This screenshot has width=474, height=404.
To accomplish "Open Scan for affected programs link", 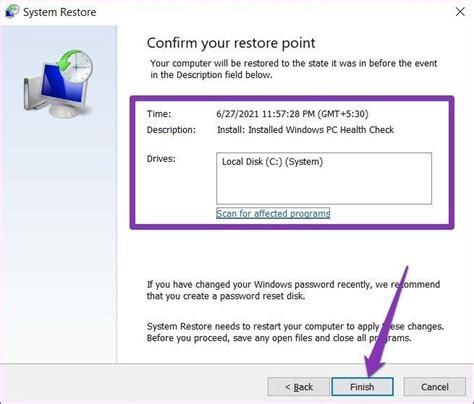I will tap(273, 213).
